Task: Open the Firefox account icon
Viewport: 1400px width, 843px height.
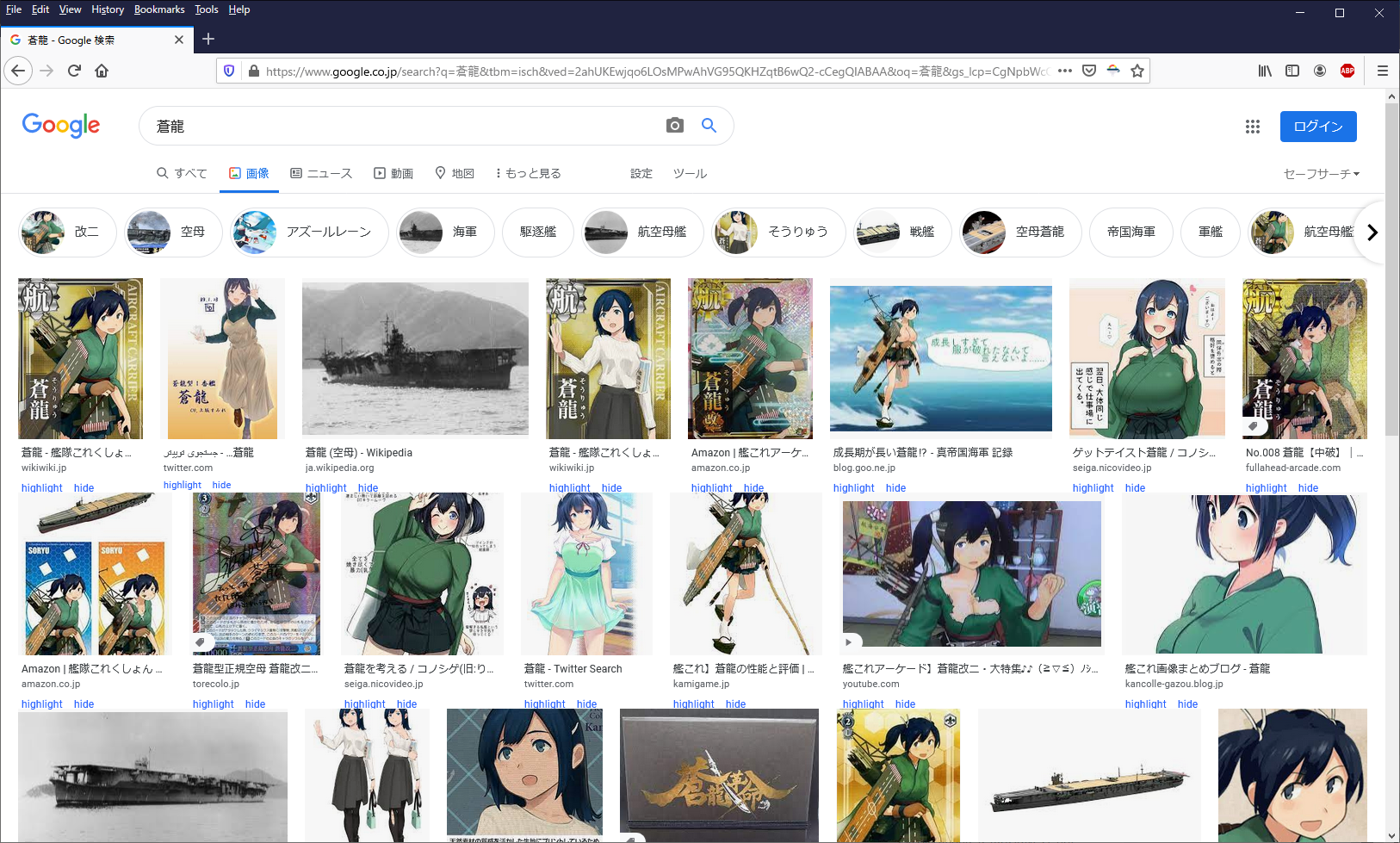Action: [1320, 71]
